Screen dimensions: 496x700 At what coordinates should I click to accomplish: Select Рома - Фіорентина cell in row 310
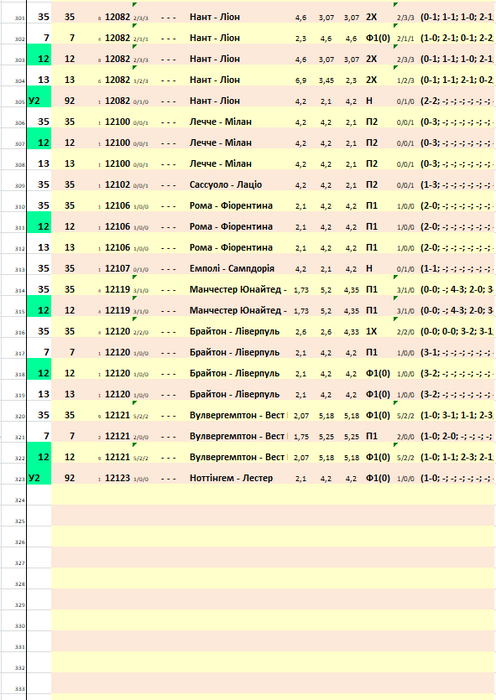[x=231, y=206]
